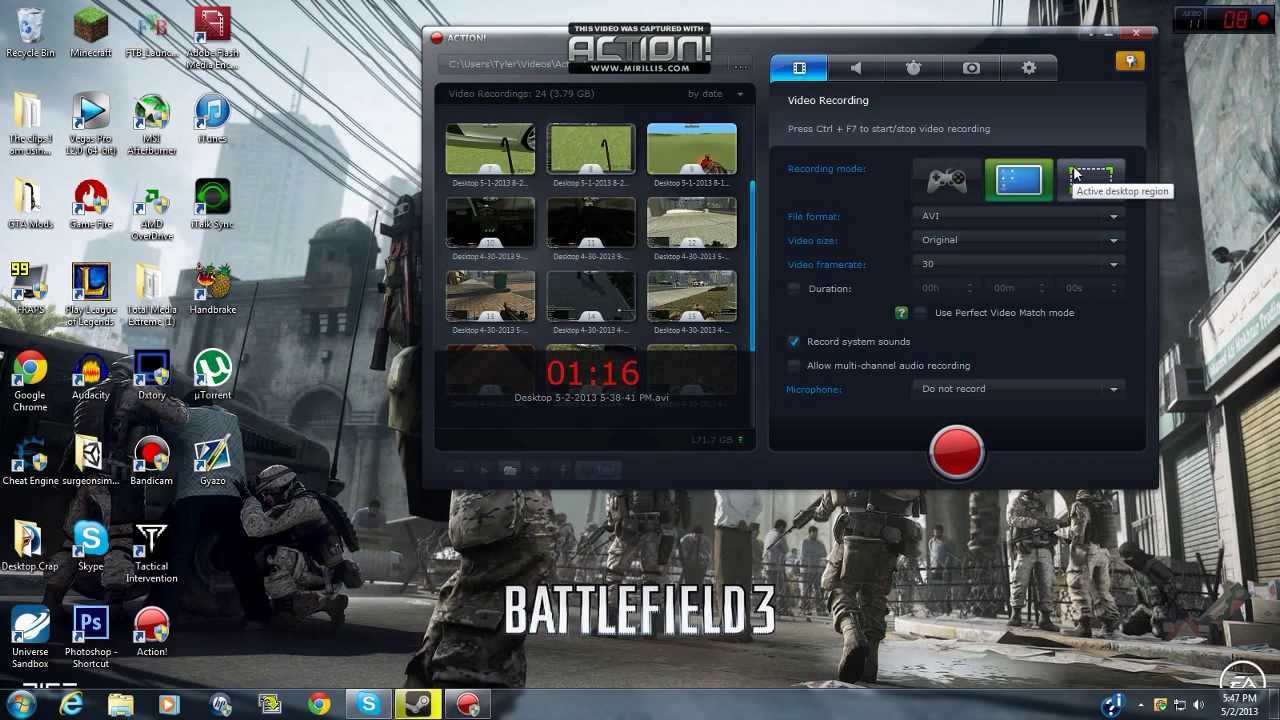1280x720 pixels.
Task: Select the Audacity desktop icon
Action: pos(91,375)
